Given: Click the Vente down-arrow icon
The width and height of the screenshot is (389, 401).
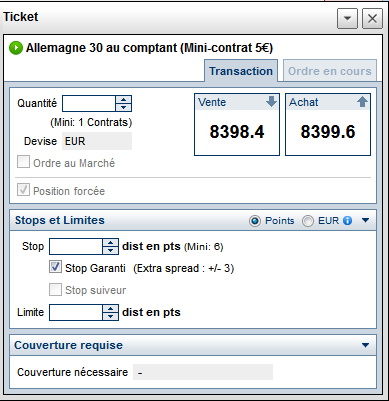Looking at the screenshot, I should (x=272, y=102).
